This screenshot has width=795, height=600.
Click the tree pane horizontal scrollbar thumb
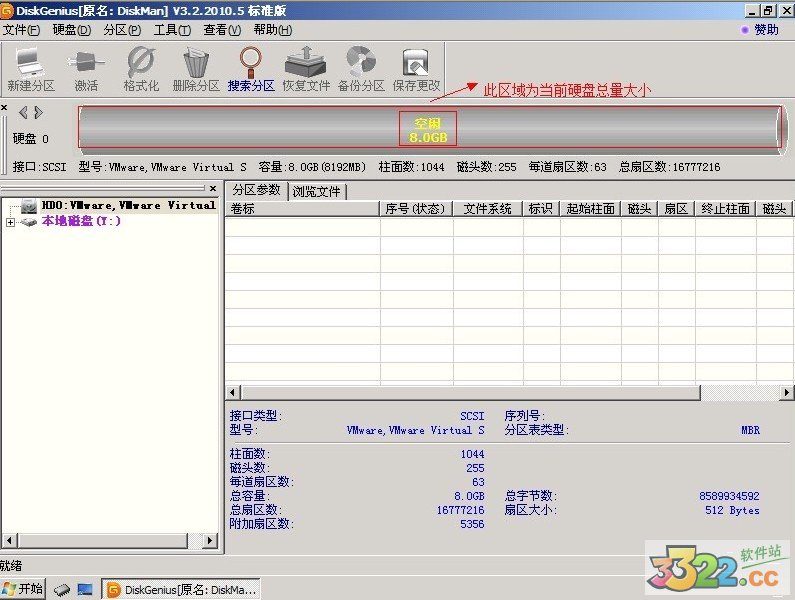point(103,541)
